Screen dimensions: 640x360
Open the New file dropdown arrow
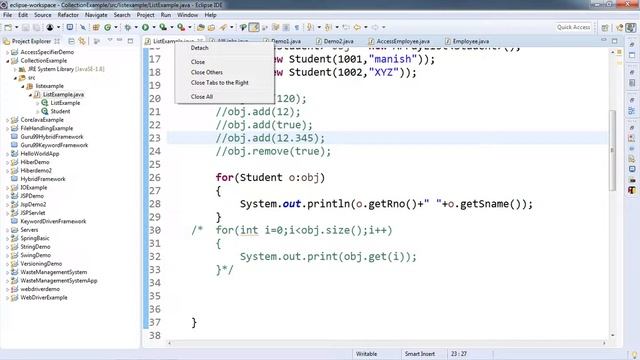pos(16,27)
